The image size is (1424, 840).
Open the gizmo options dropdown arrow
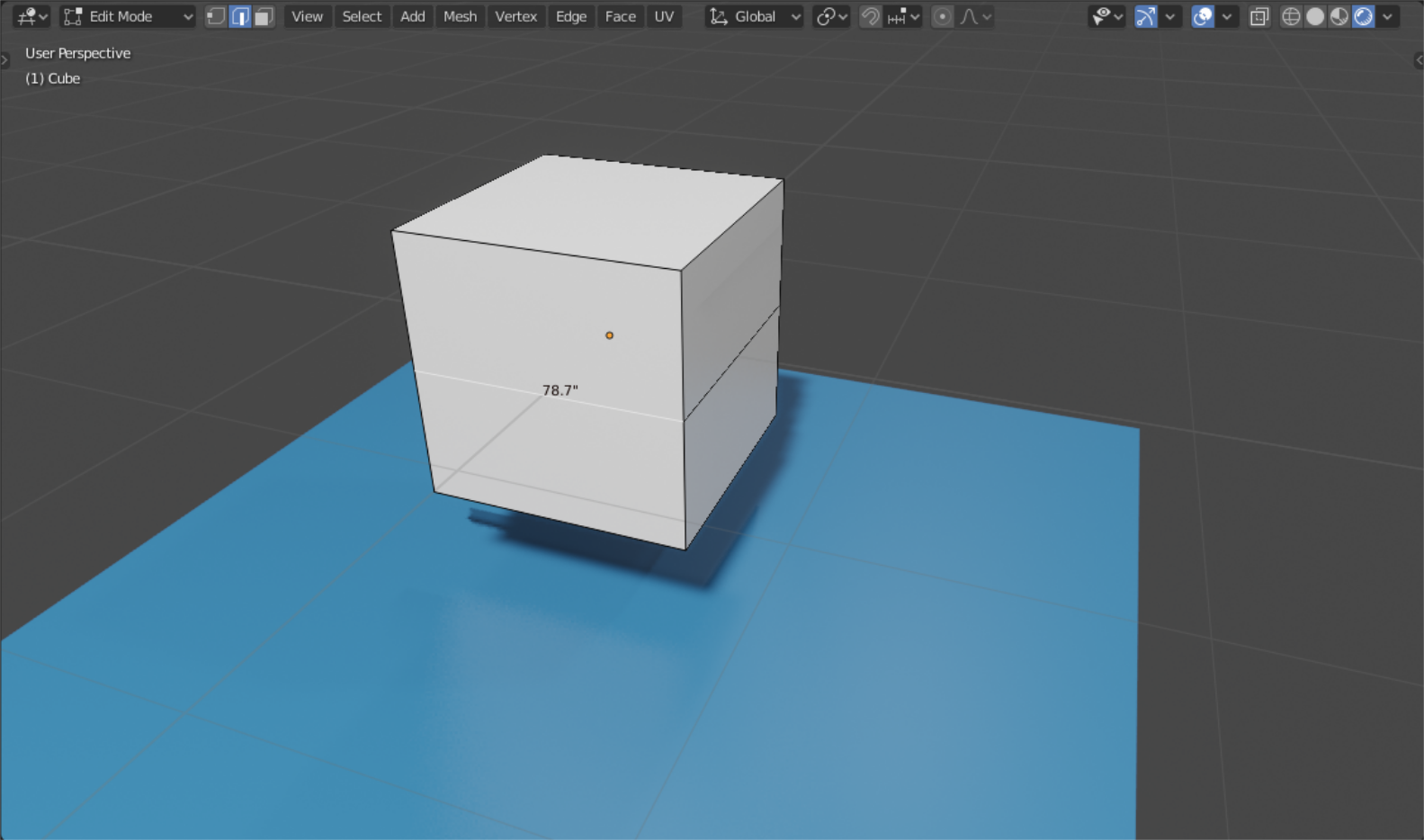[x=1169, y=16]
